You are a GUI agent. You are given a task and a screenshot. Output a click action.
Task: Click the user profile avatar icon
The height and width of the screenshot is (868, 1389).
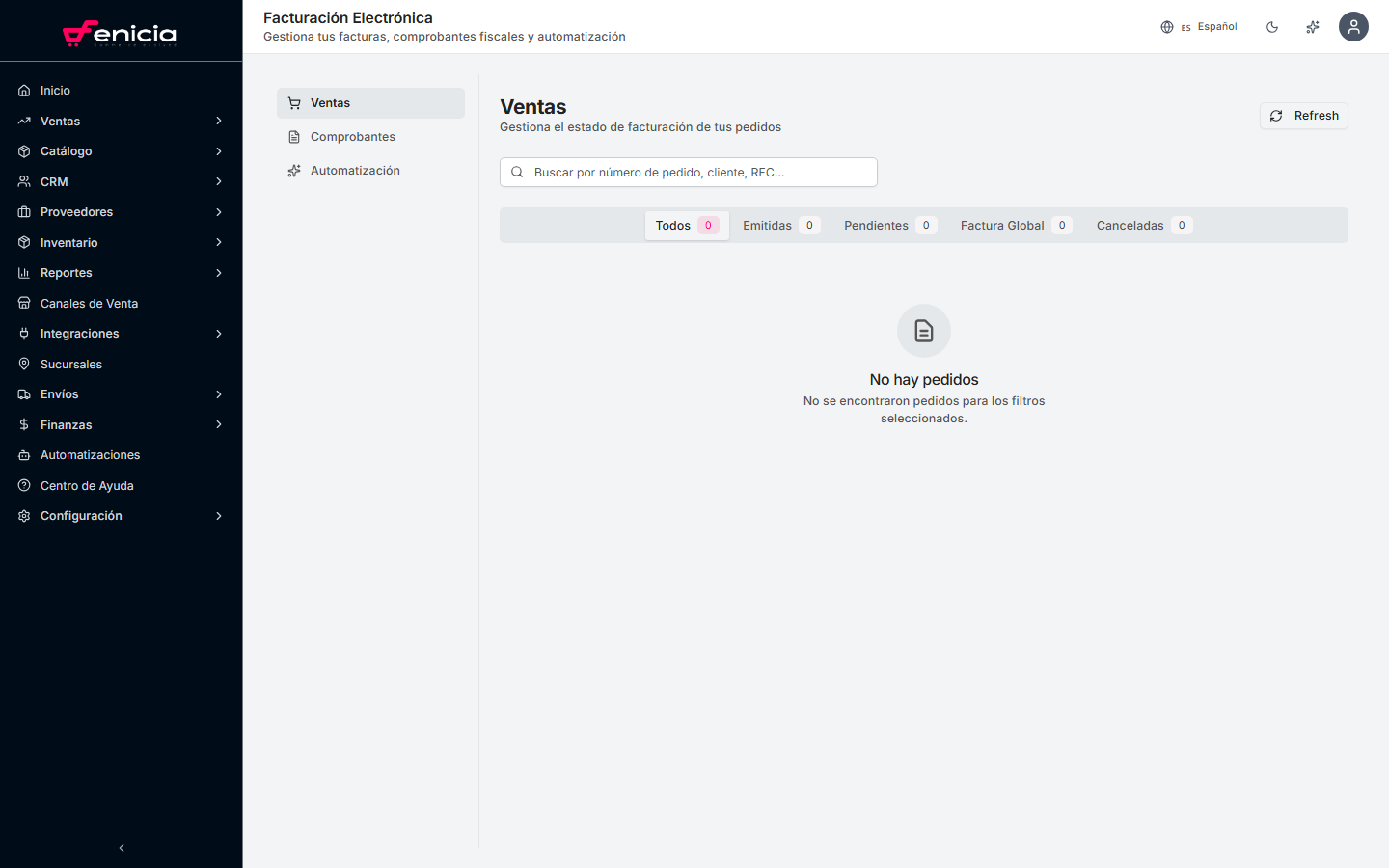tap(1353, 26)
